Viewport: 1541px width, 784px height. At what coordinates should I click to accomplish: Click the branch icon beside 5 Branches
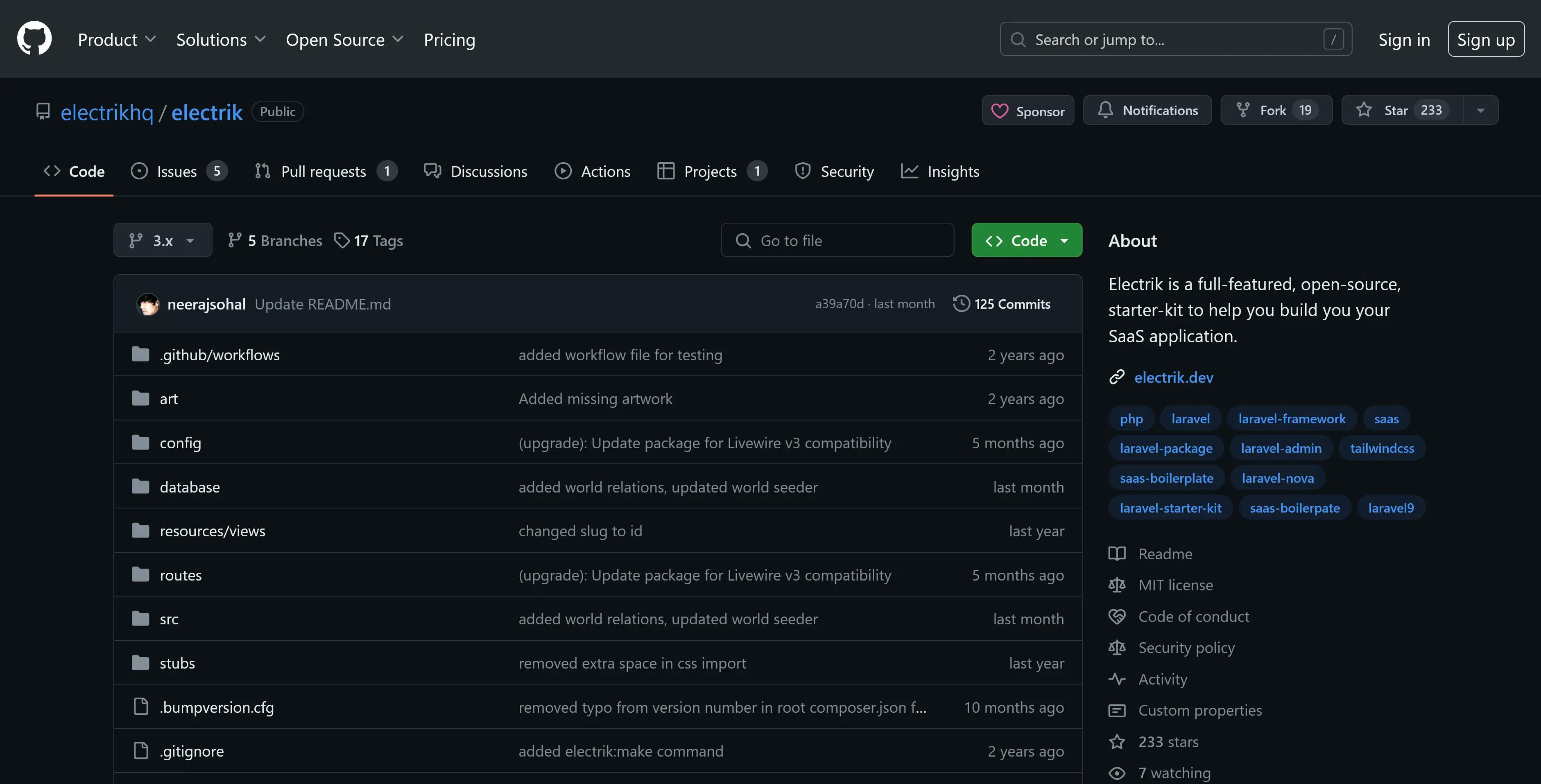pyautogui.click(x=235, y=240)
